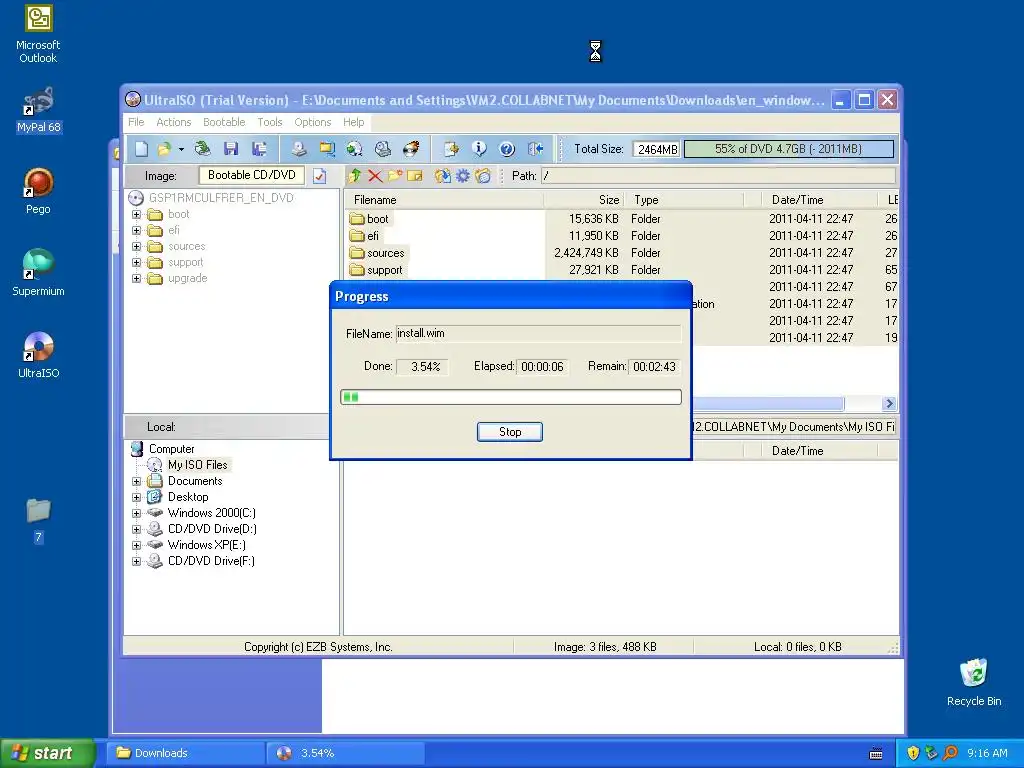Select the sources folder in file list
Image resolution: width=1024 pixels, height=768 pixels.
377,253
